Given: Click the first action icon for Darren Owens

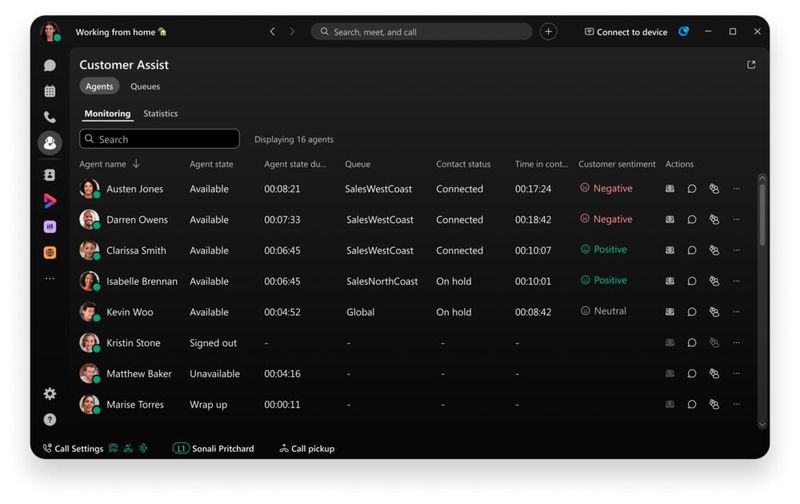Looking at the screenshot, I should coord(670,220).
